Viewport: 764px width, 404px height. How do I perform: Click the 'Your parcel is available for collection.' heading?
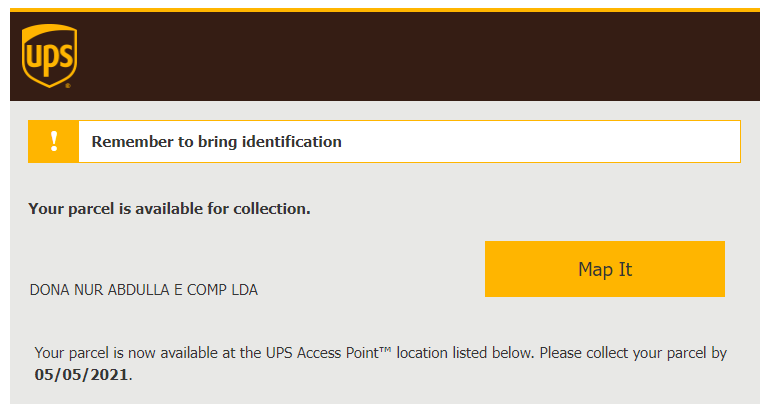point(169,209)
